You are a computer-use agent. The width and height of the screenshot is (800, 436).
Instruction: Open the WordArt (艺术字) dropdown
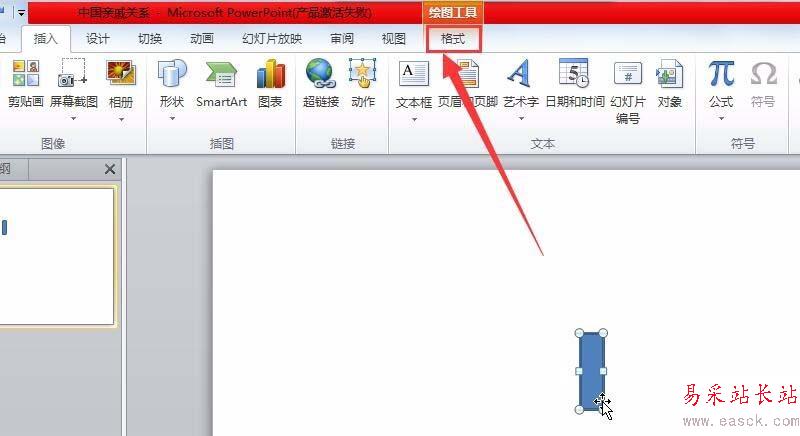pos(521,118)
